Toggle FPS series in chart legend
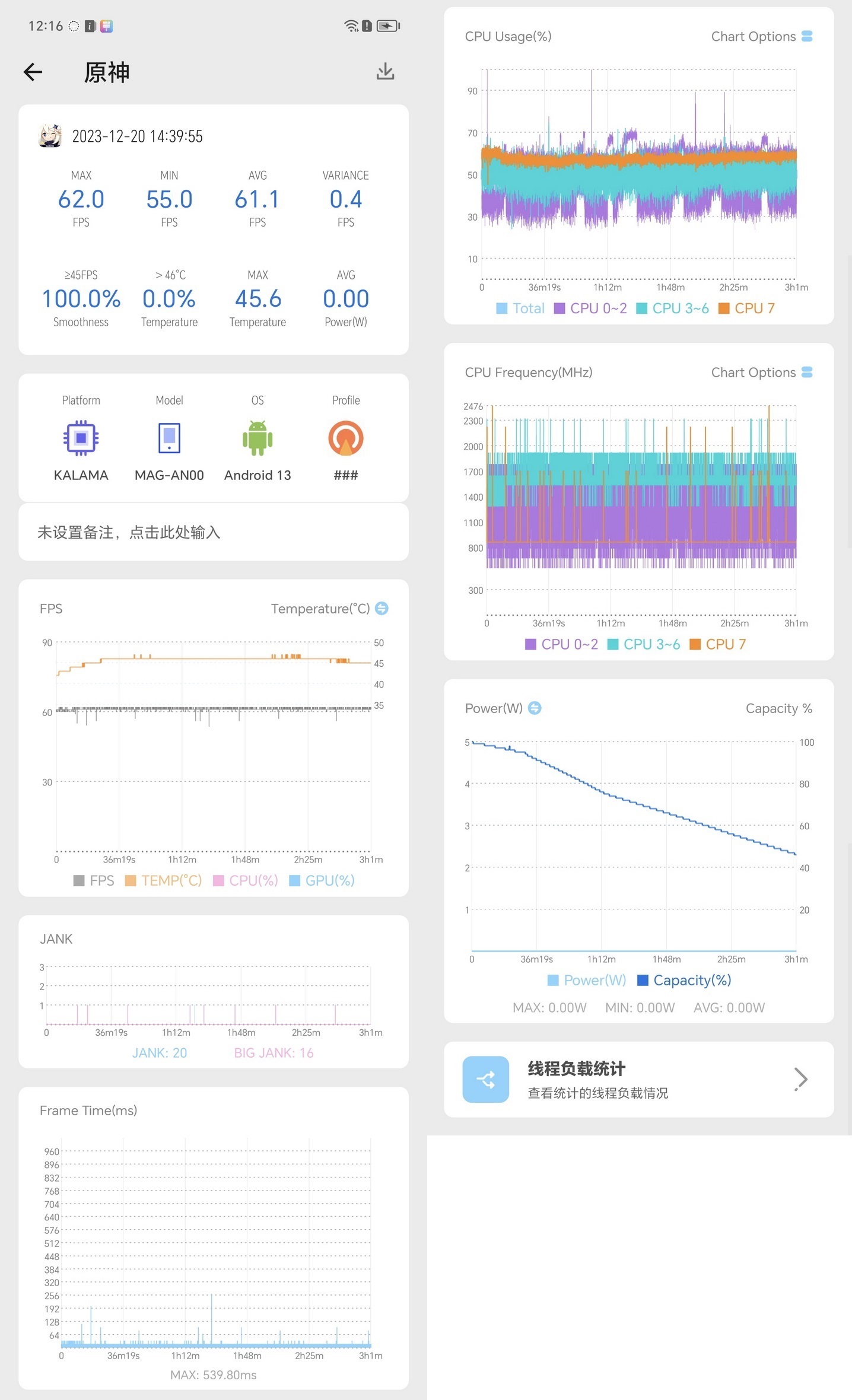 (x=94, y=881)
